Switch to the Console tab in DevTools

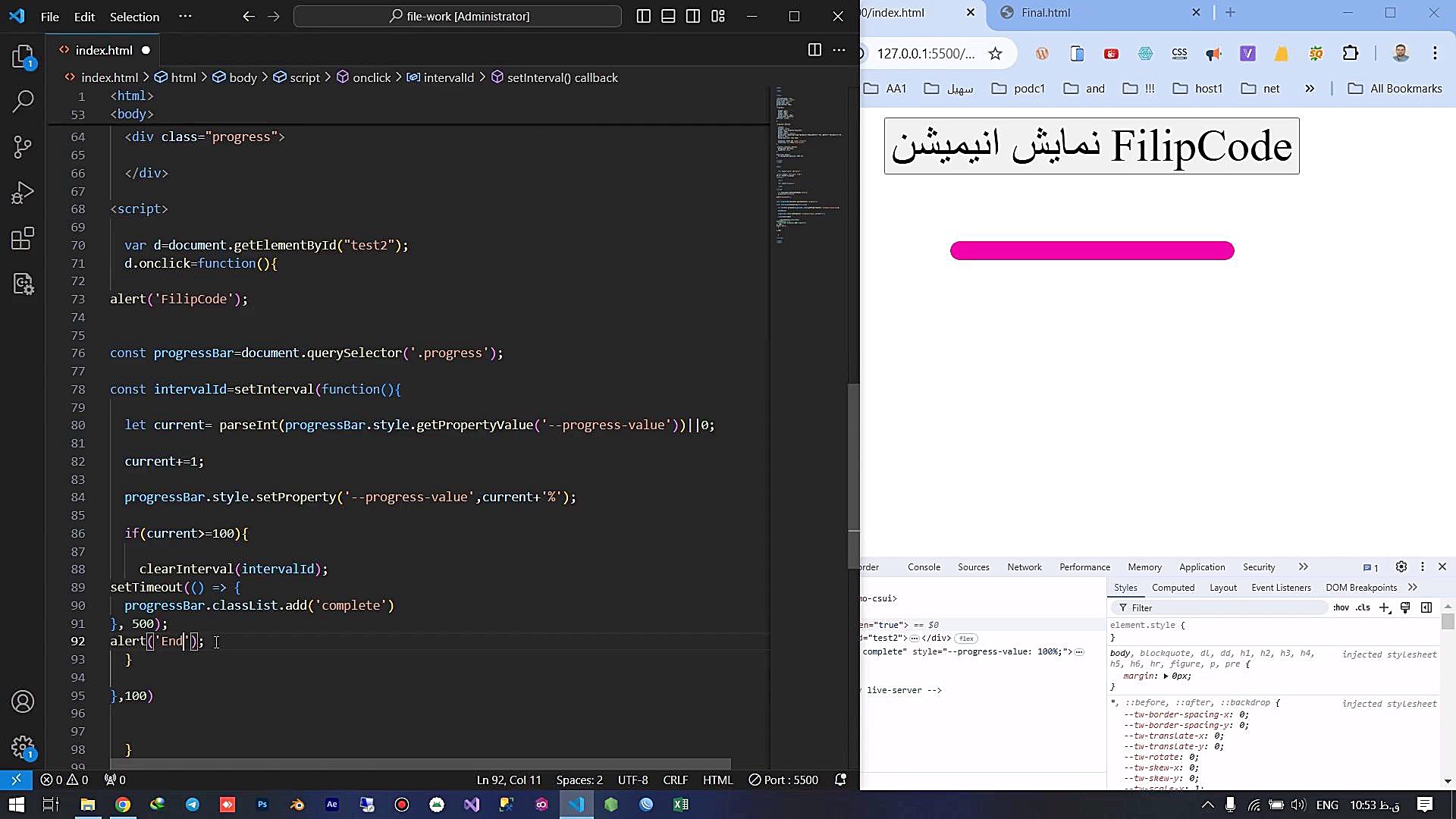coord(924,566)
